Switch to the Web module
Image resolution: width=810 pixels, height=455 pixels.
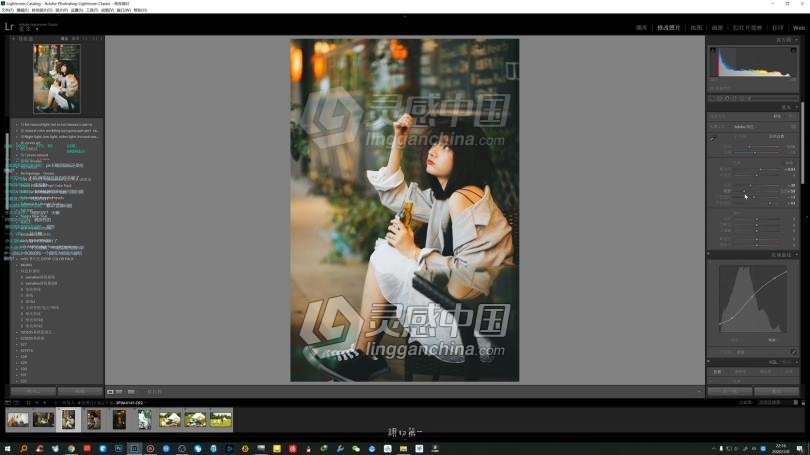click(x=799, y=28)
